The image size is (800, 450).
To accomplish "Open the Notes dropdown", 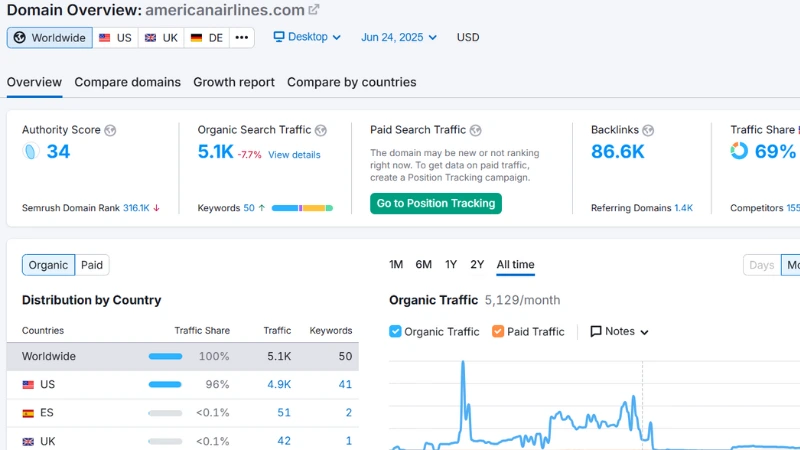I will tap(619, 332).
